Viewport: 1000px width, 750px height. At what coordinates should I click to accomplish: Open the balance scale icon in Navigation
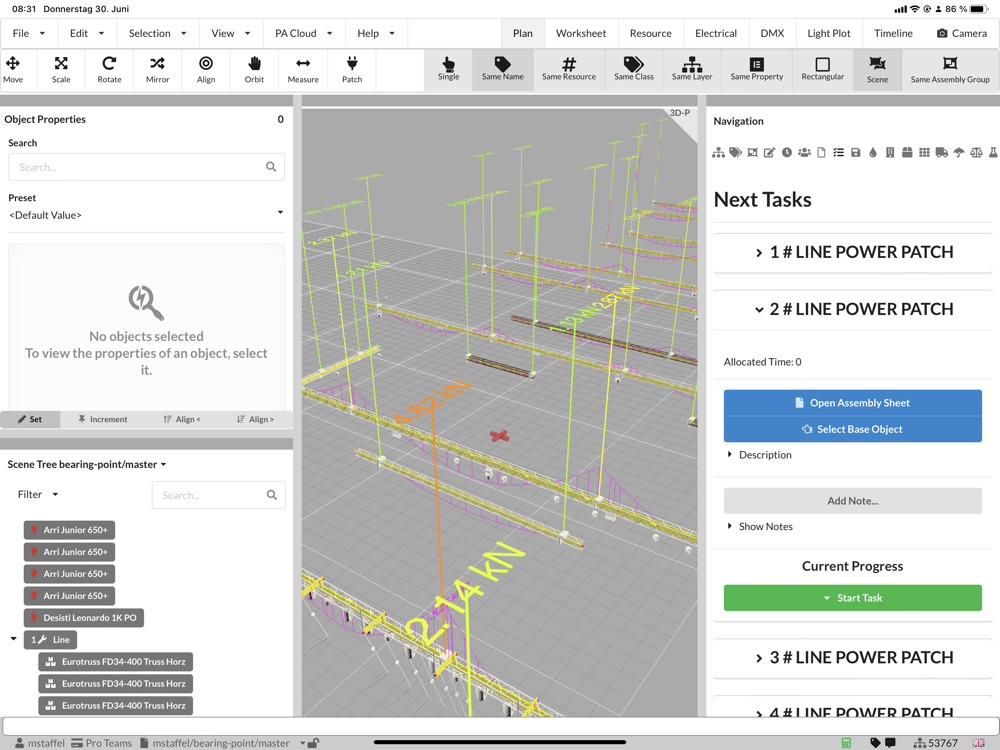pyautogui.click(x=976, y=153)
